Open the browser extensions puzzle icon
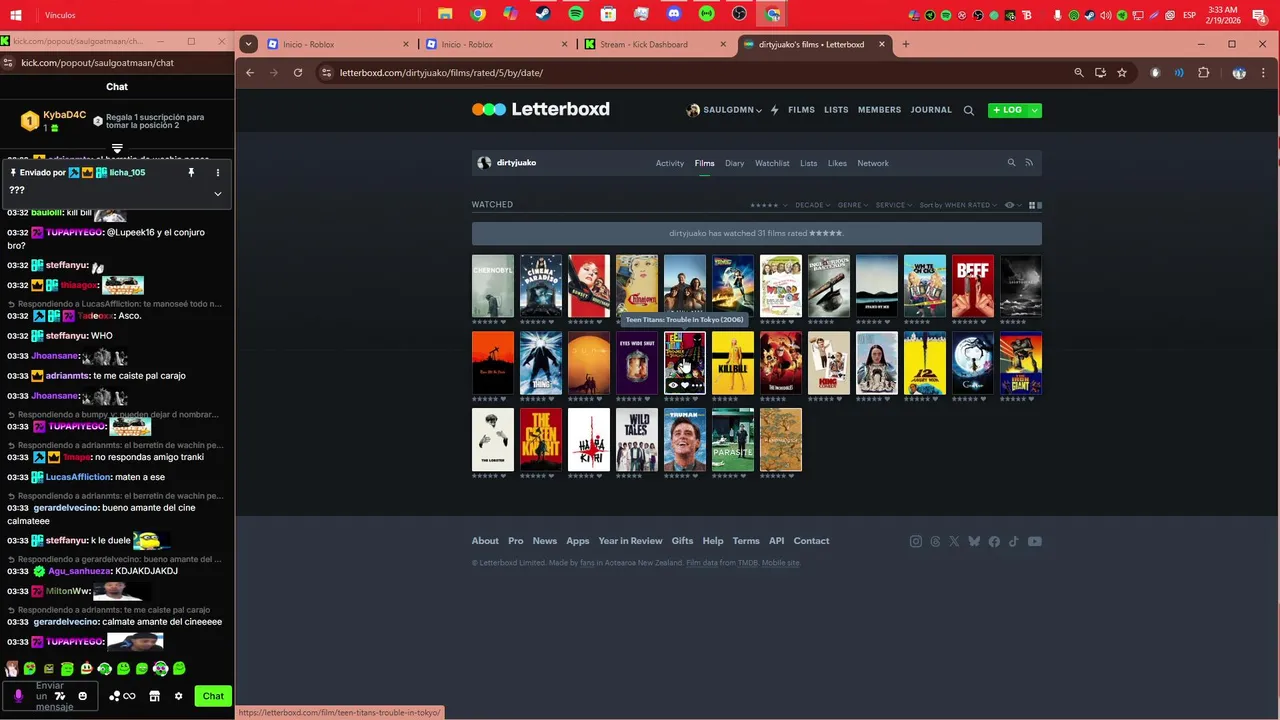Image resolution: width=1280 pixels, height=720 pixels. pos(1203,73)
